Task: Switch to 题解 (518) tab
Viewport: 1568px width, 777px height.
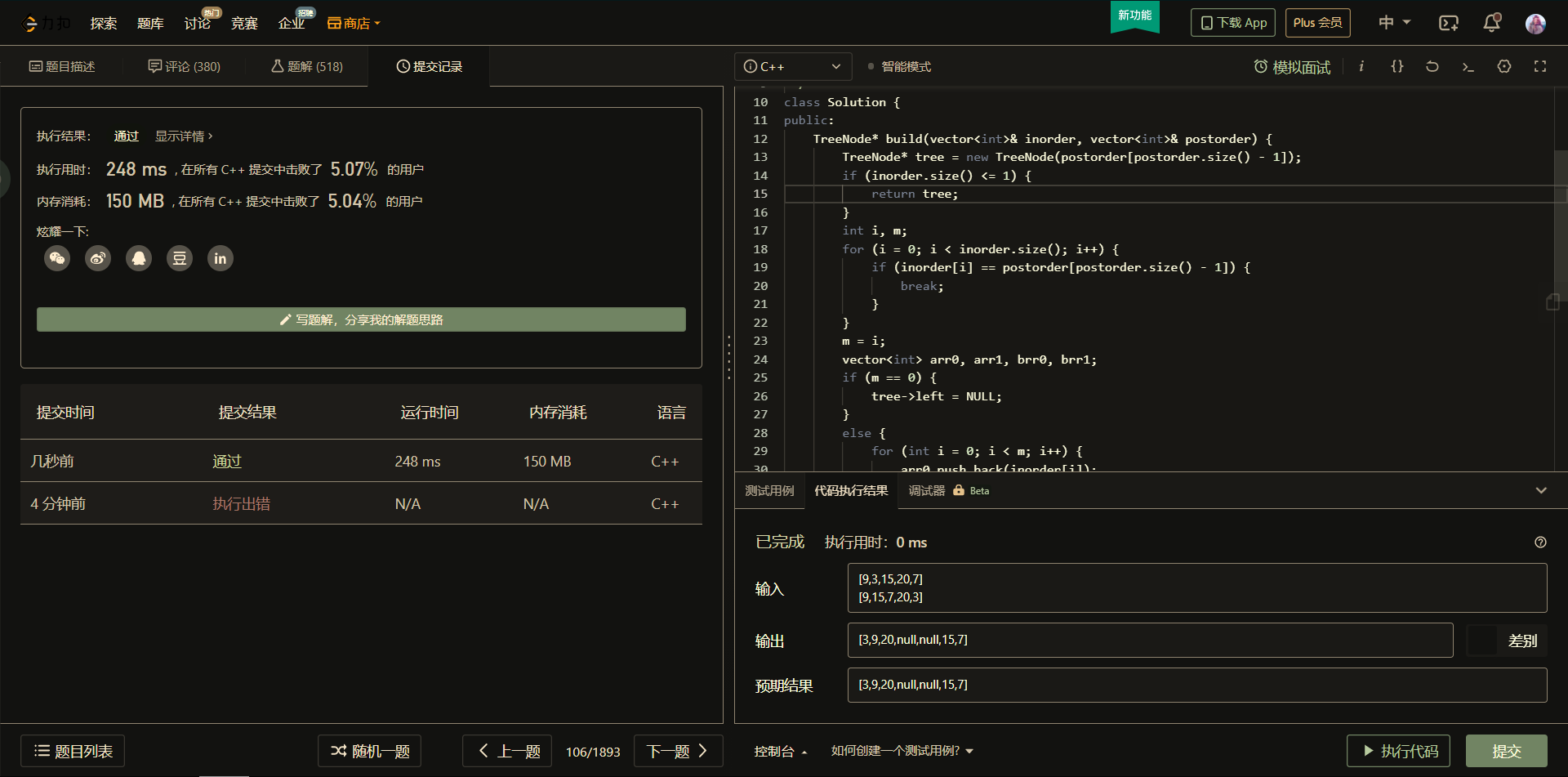Action: tap(307, 66)
